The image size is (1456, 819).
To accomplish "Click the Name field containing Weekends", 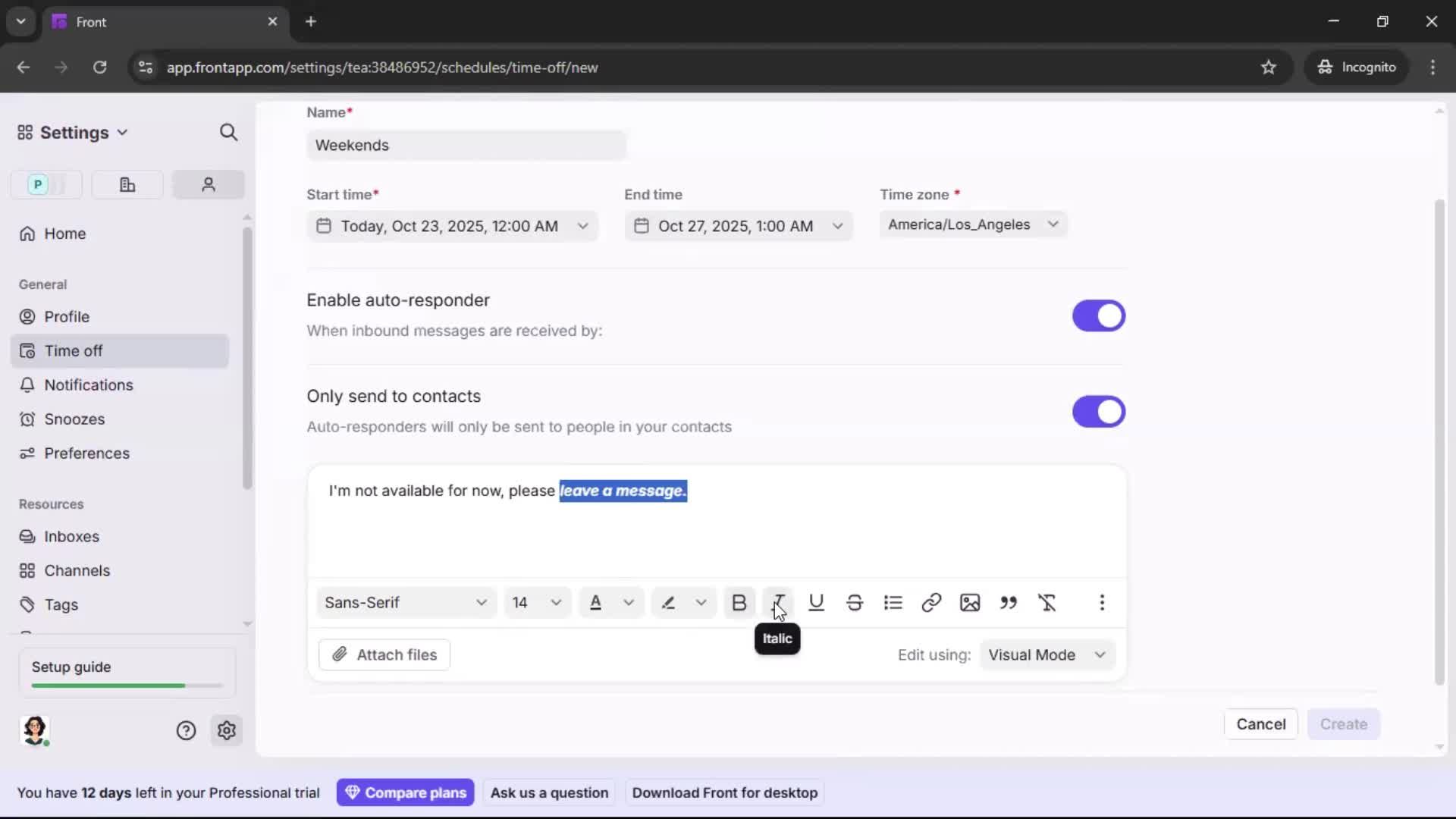I will (466, 145).
